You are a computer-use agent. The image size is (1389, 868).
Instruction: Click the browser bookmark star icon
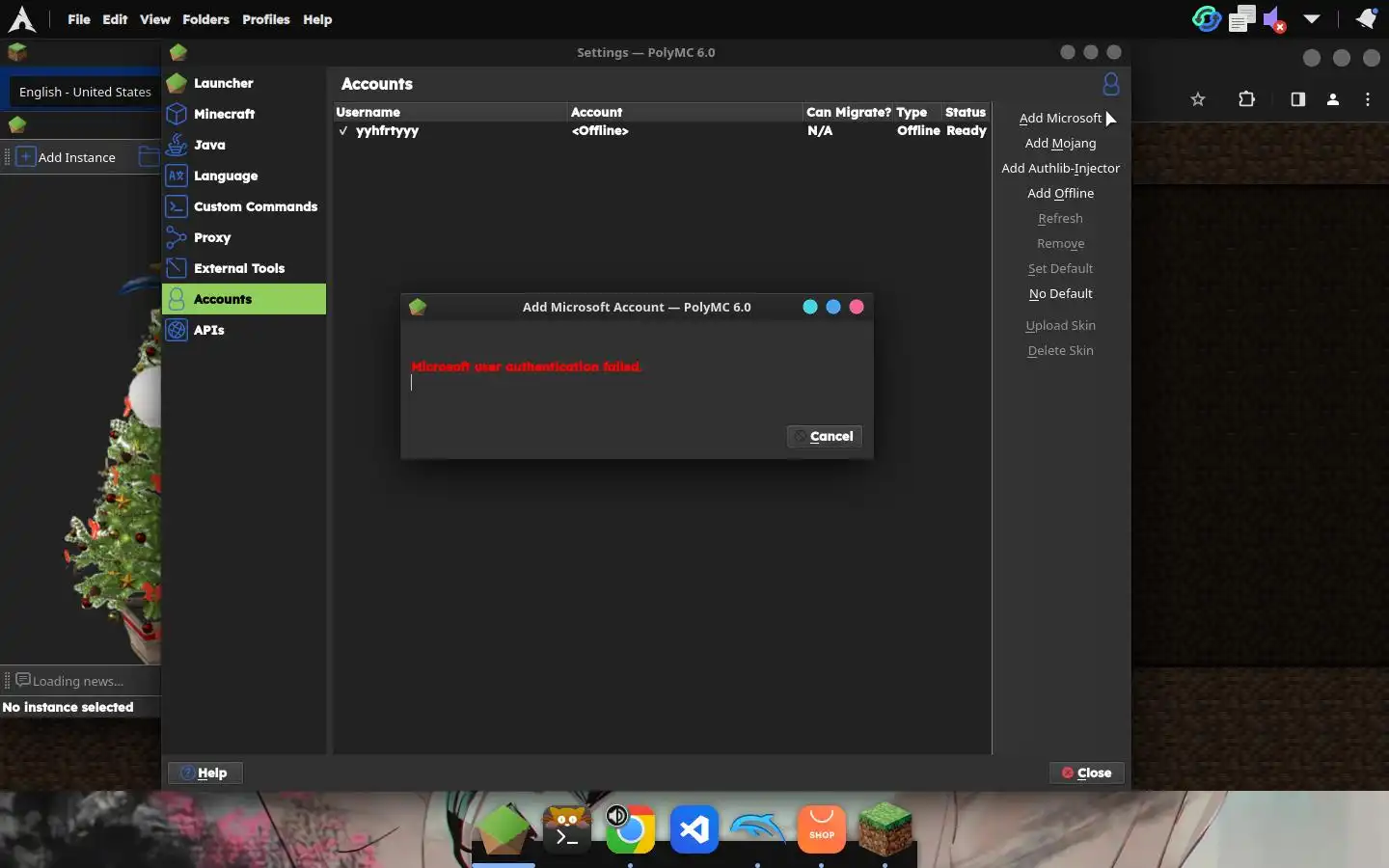tap(1198, 99)
